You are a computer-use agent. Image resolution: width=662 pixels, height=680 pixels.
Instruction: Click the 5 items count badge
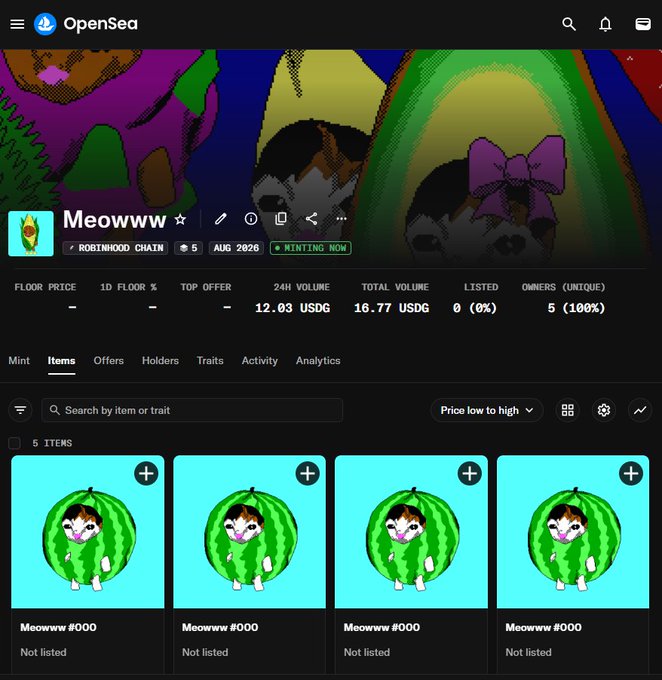[188, 248]
